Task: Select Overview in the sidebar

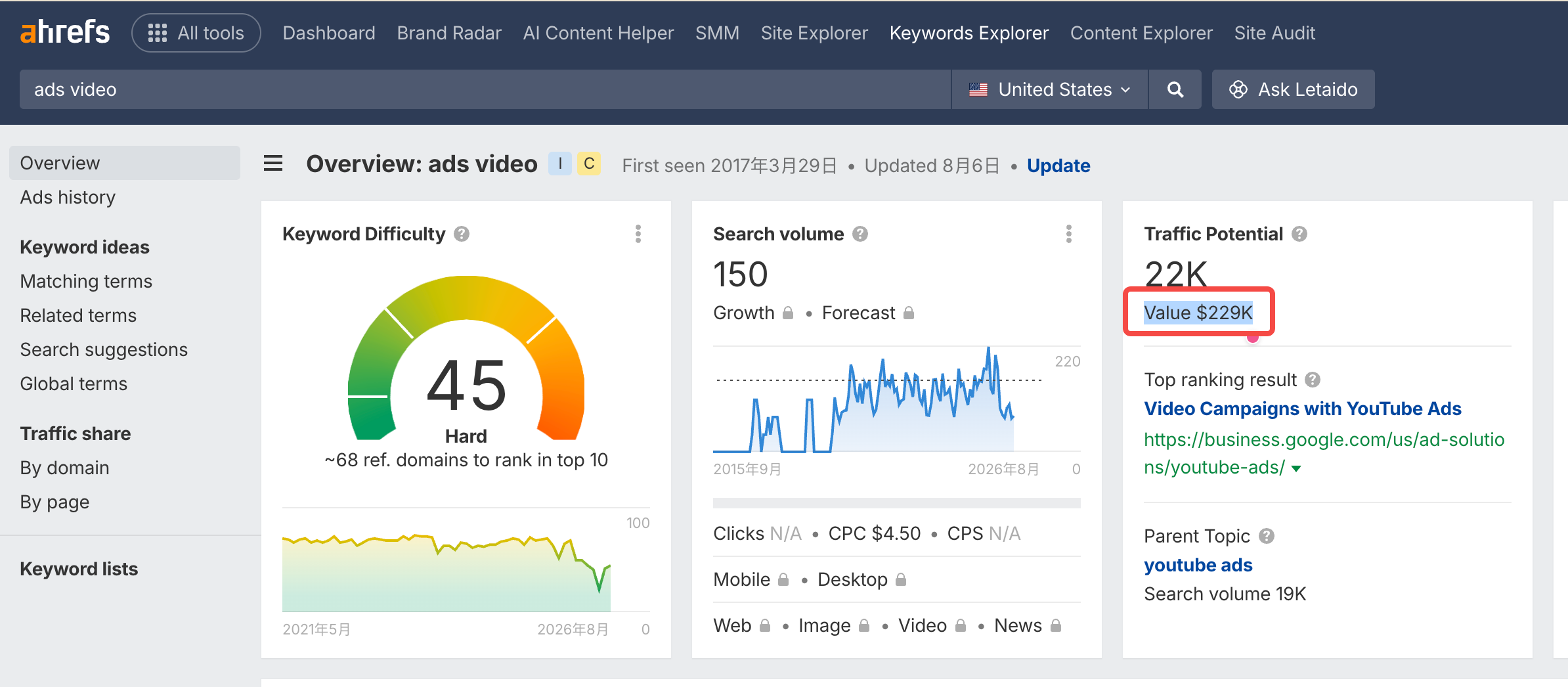Action: click(x=125, y=163)
